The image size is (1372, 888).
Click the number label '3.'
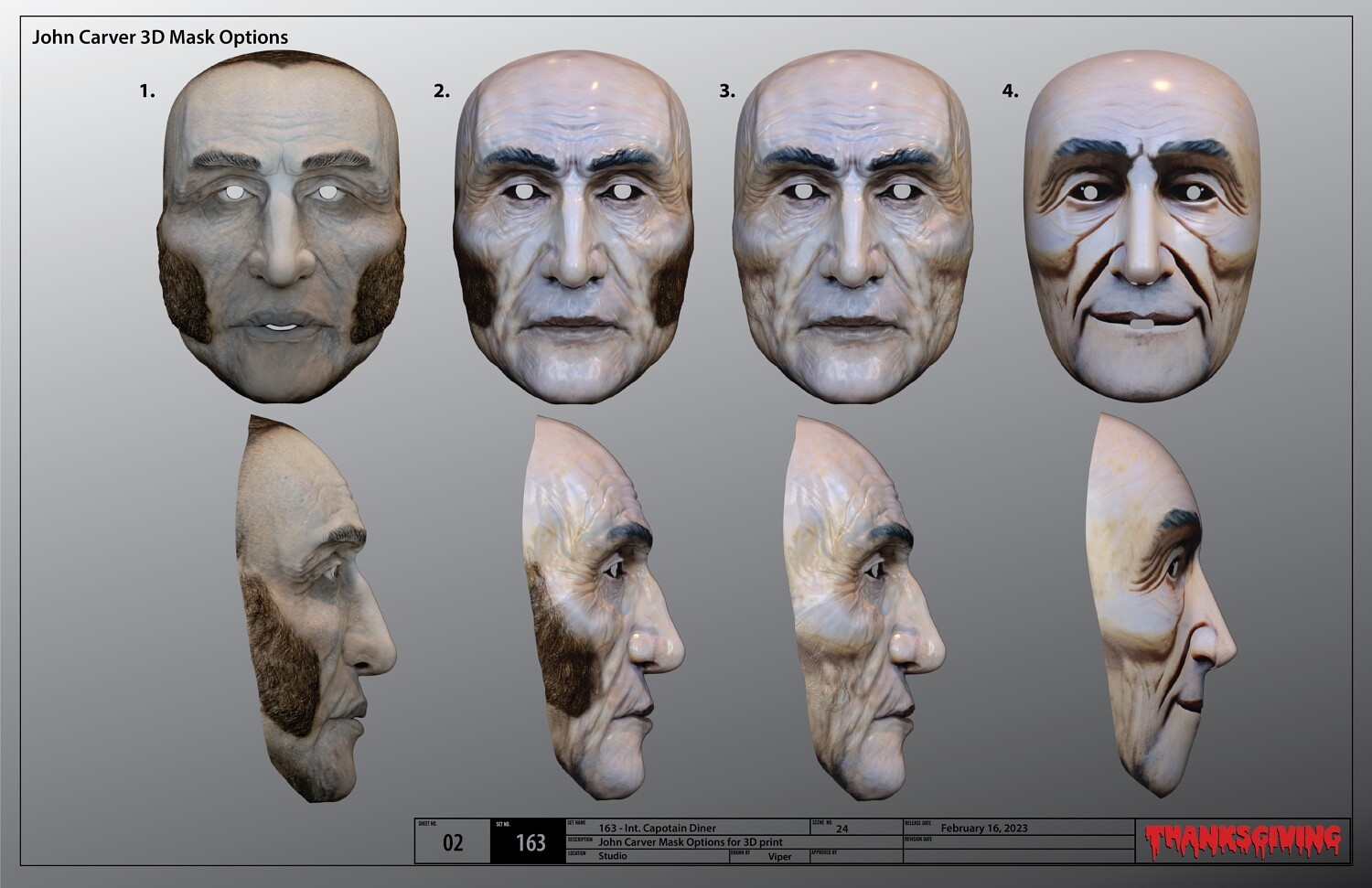click(727, 91)
